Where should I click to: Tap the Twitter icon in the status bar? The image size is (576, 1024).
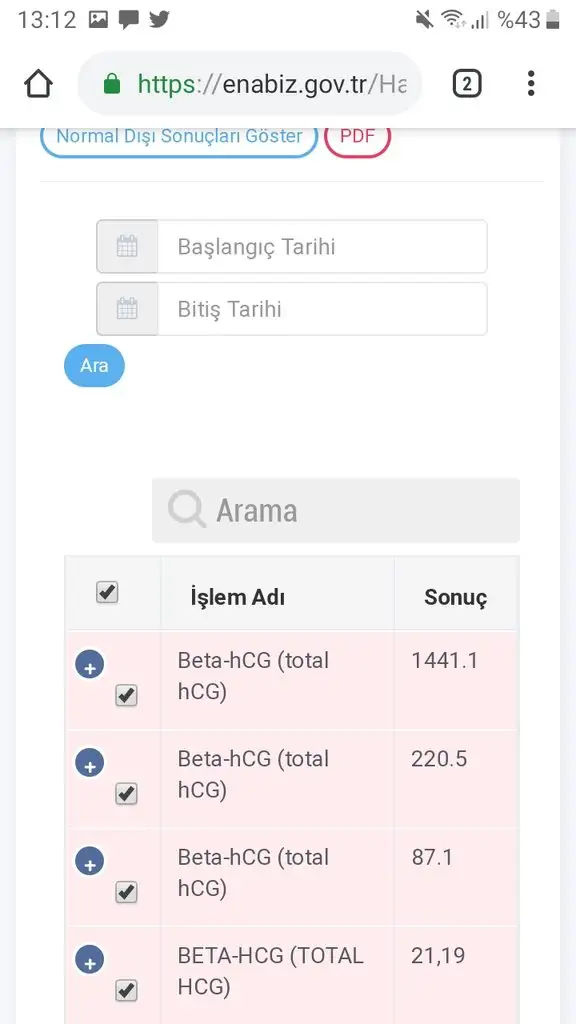point(160,17)
